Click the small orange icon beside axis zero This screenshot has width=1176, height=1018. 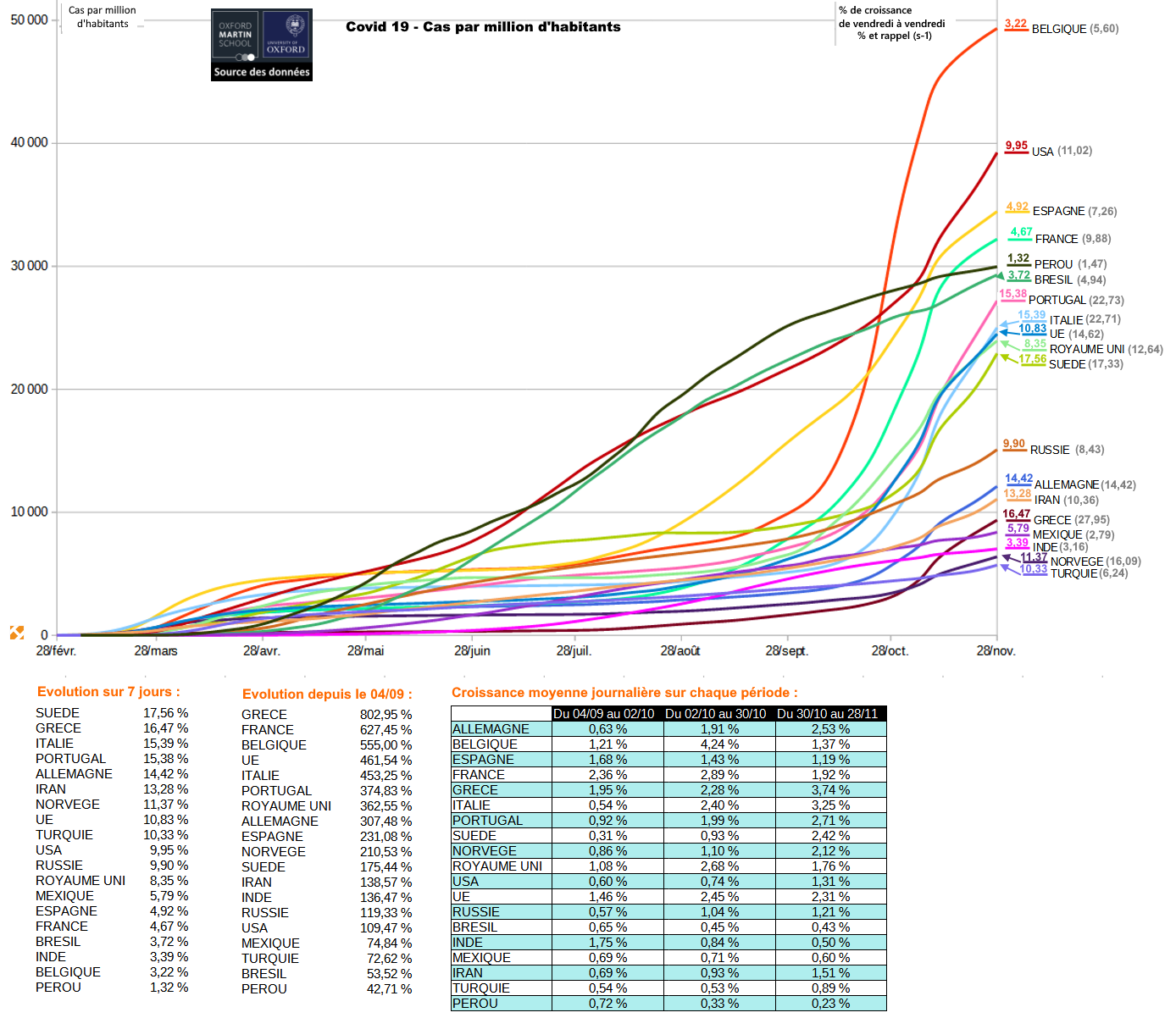coord(16,633)
